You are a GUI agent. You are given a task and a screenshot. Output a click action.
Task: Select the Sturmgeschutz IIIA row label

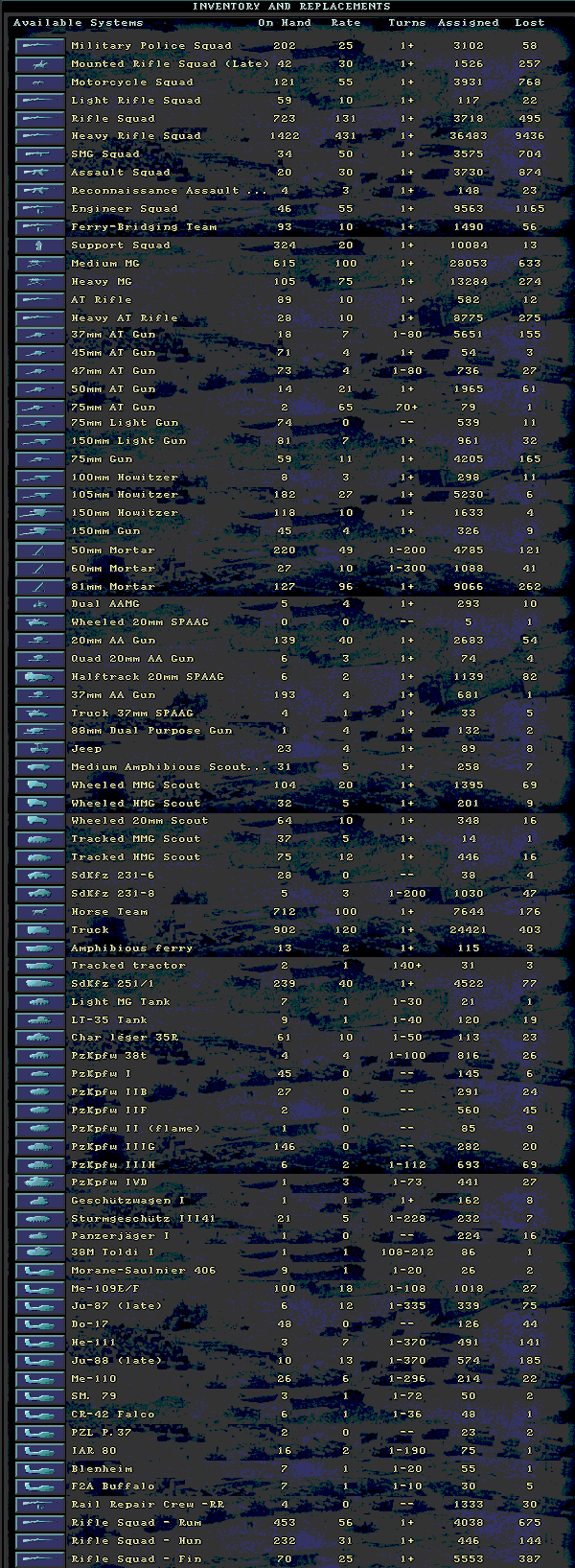tap(144, 1219)
